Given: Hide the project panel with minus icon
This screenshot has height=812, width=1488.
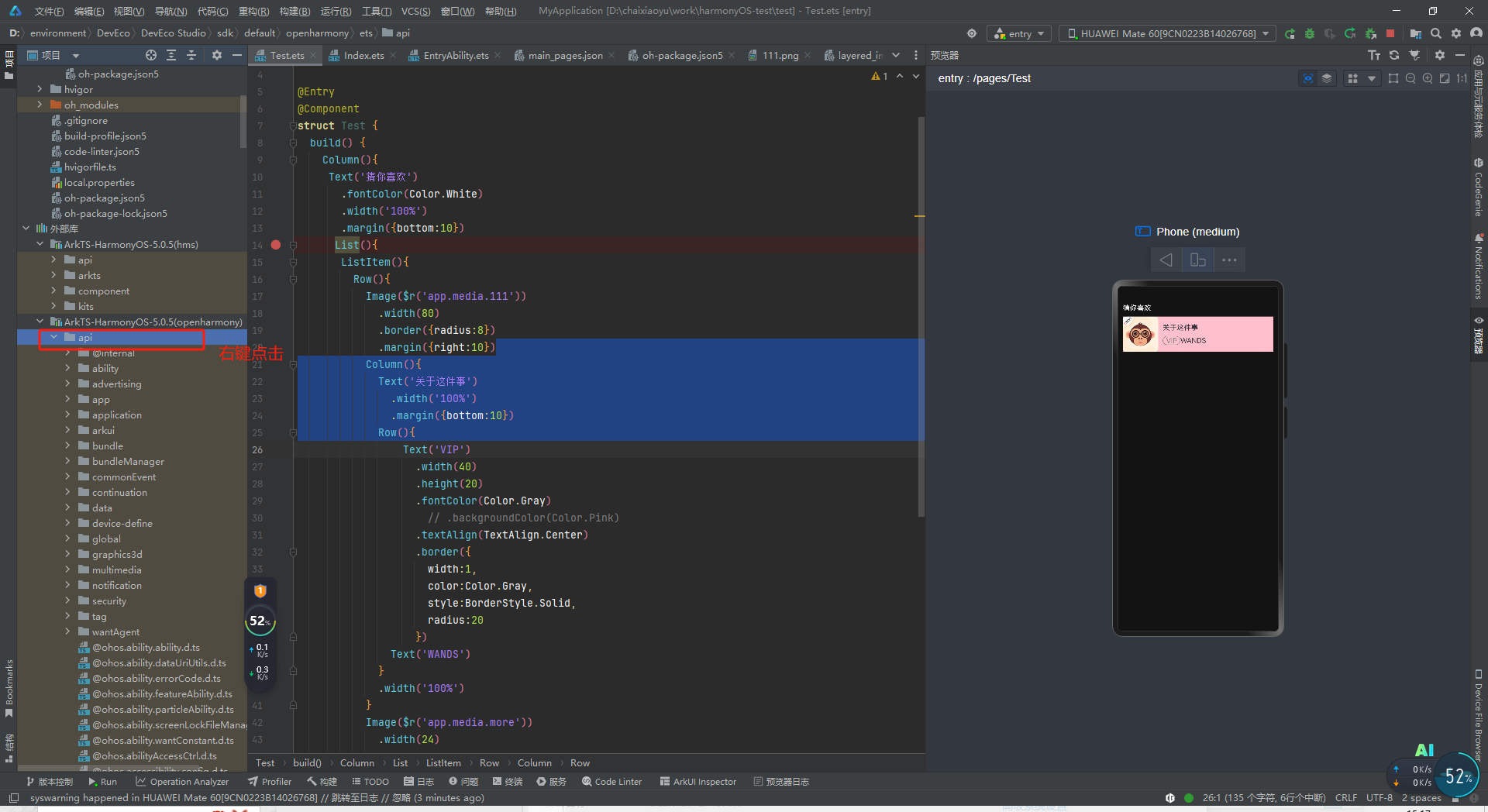Looking at the screenshot, I should [x=237, y=55].
